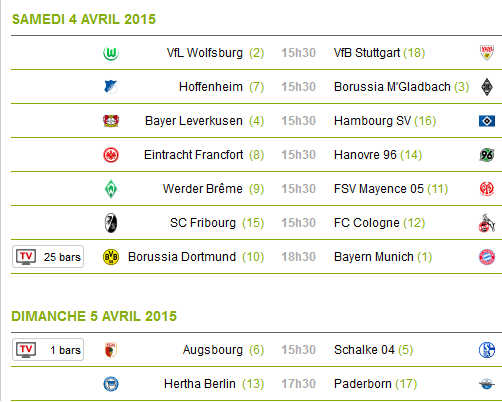Open the SC Fribourg team link
Viewport: 502px width, 402px height.
point(203,223)
